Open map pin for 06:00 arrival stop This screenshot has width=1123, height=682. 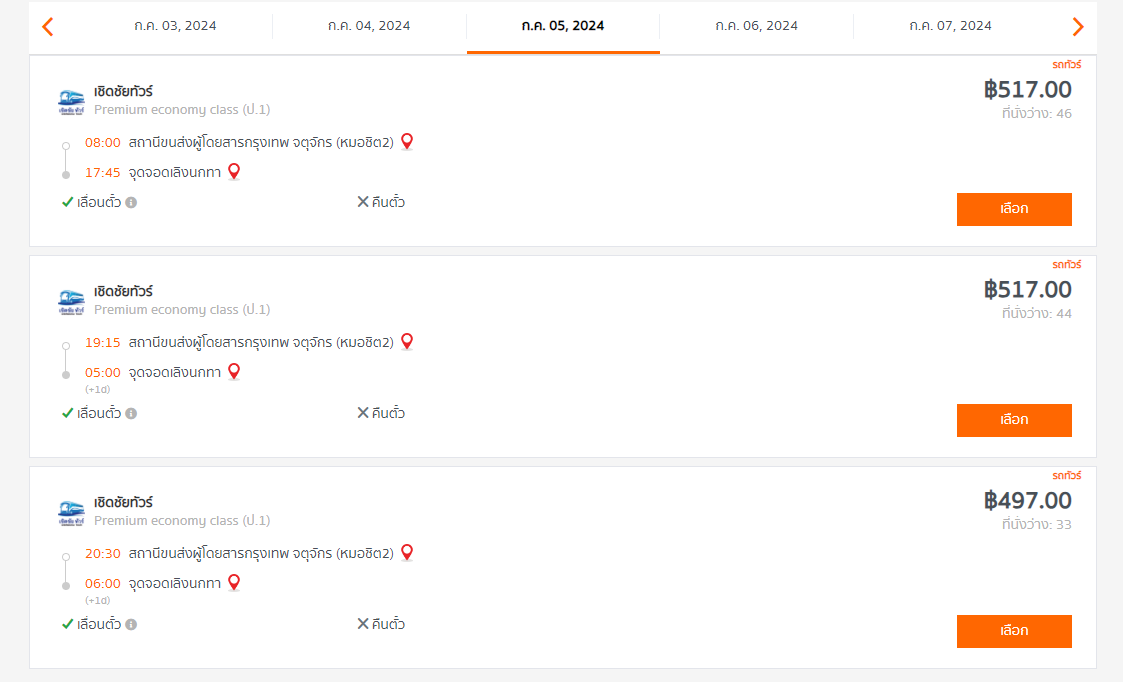point(233,582)
